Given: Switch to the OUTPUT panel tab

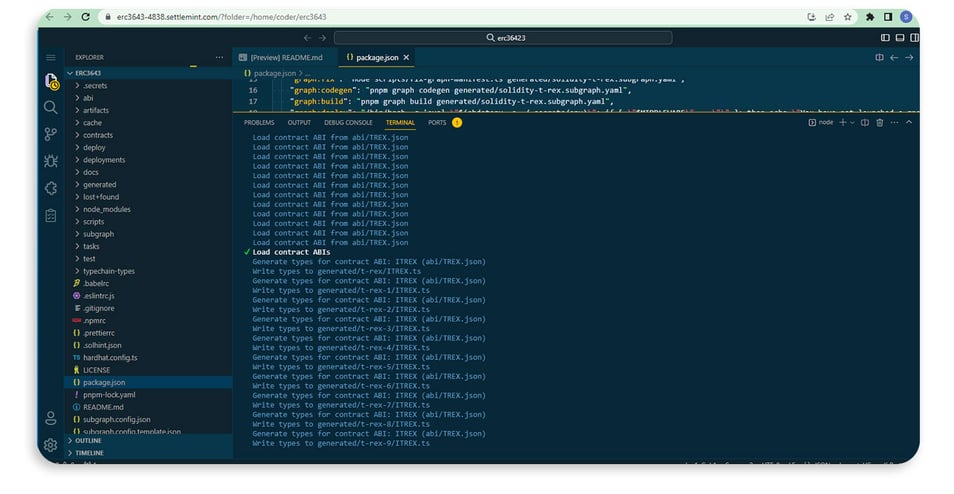Looking at the screenshot, I should pos(299,122).
